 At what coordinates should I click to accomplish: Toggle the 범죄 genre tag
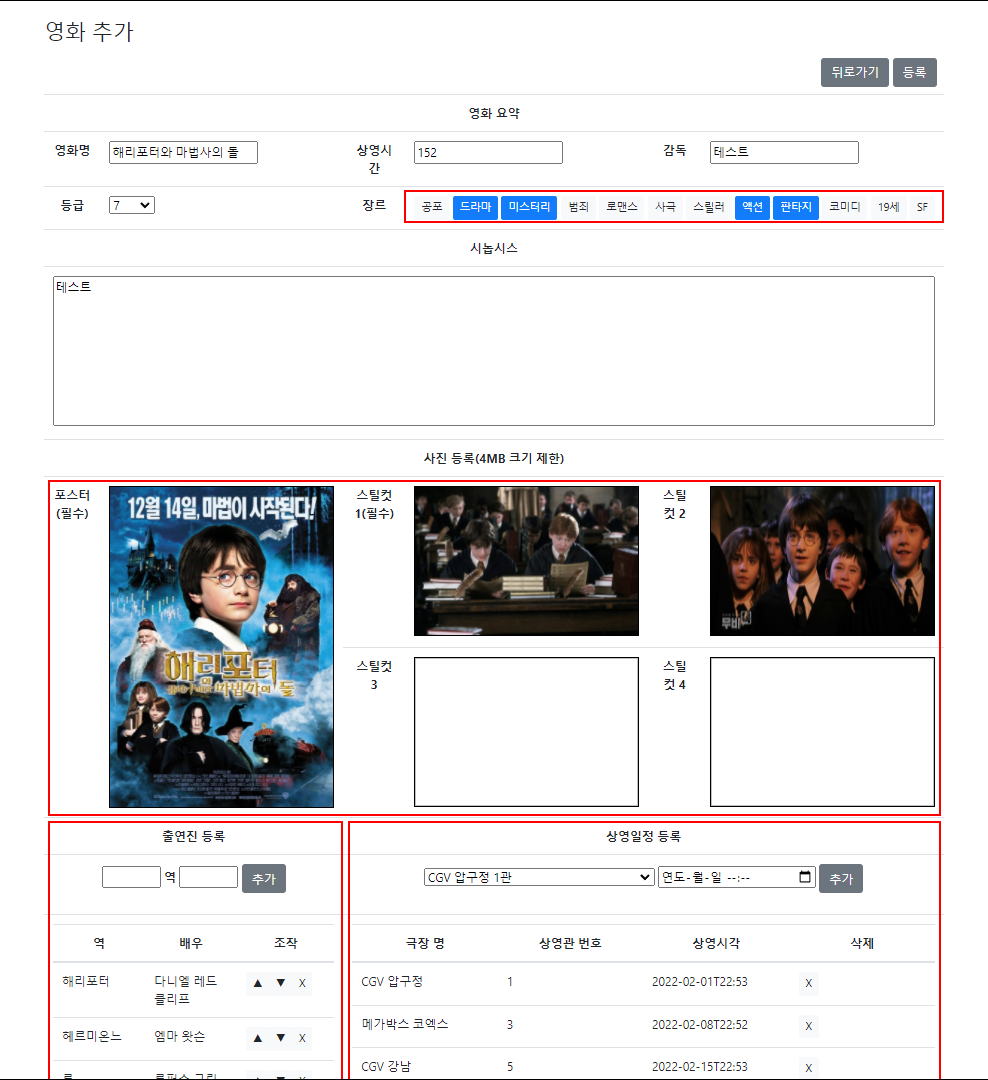click(x=579, y=207)
